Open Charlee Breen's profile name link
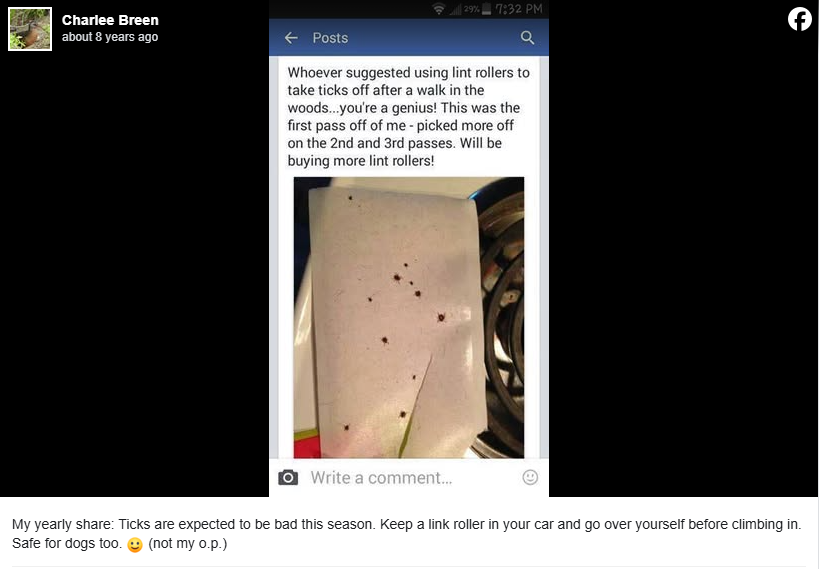 (110, 20)
